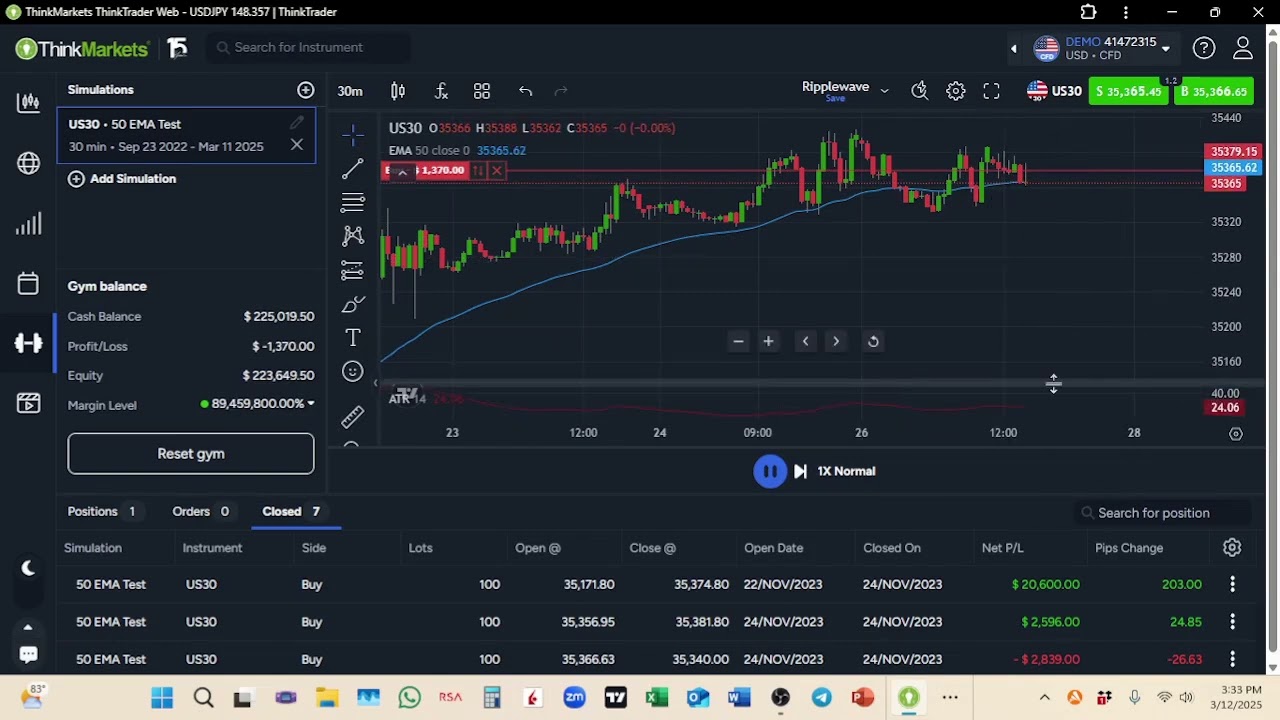Select the Text annotation tool
The height and width of the screenshot is (720, 1280).
353,338
